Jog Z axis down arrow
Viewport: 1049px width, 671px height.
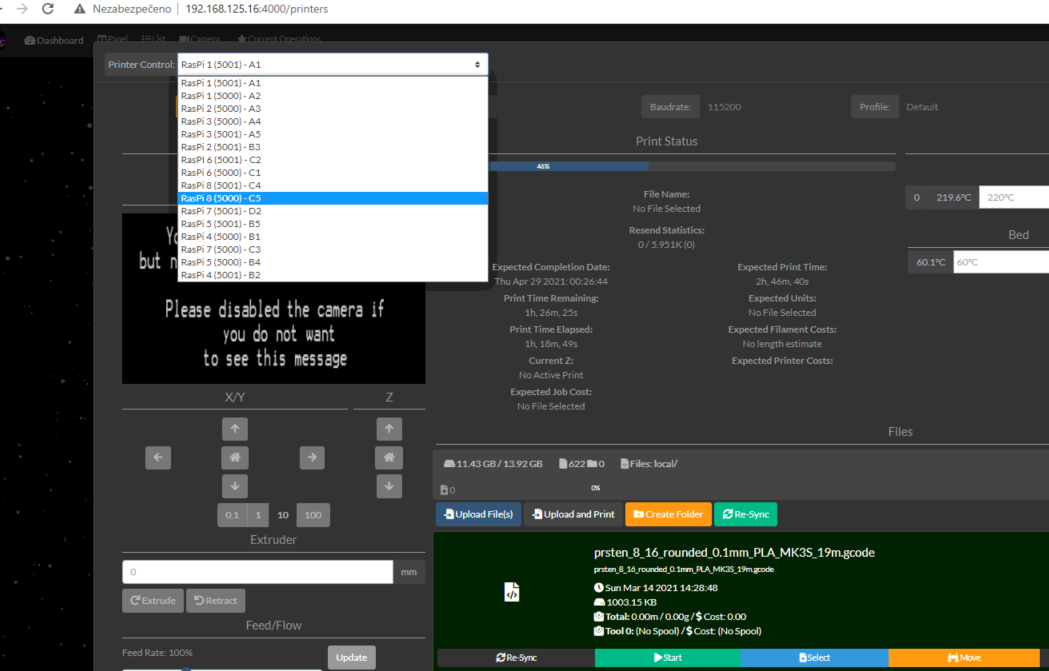pyautogui.click(x=389, y=486)
